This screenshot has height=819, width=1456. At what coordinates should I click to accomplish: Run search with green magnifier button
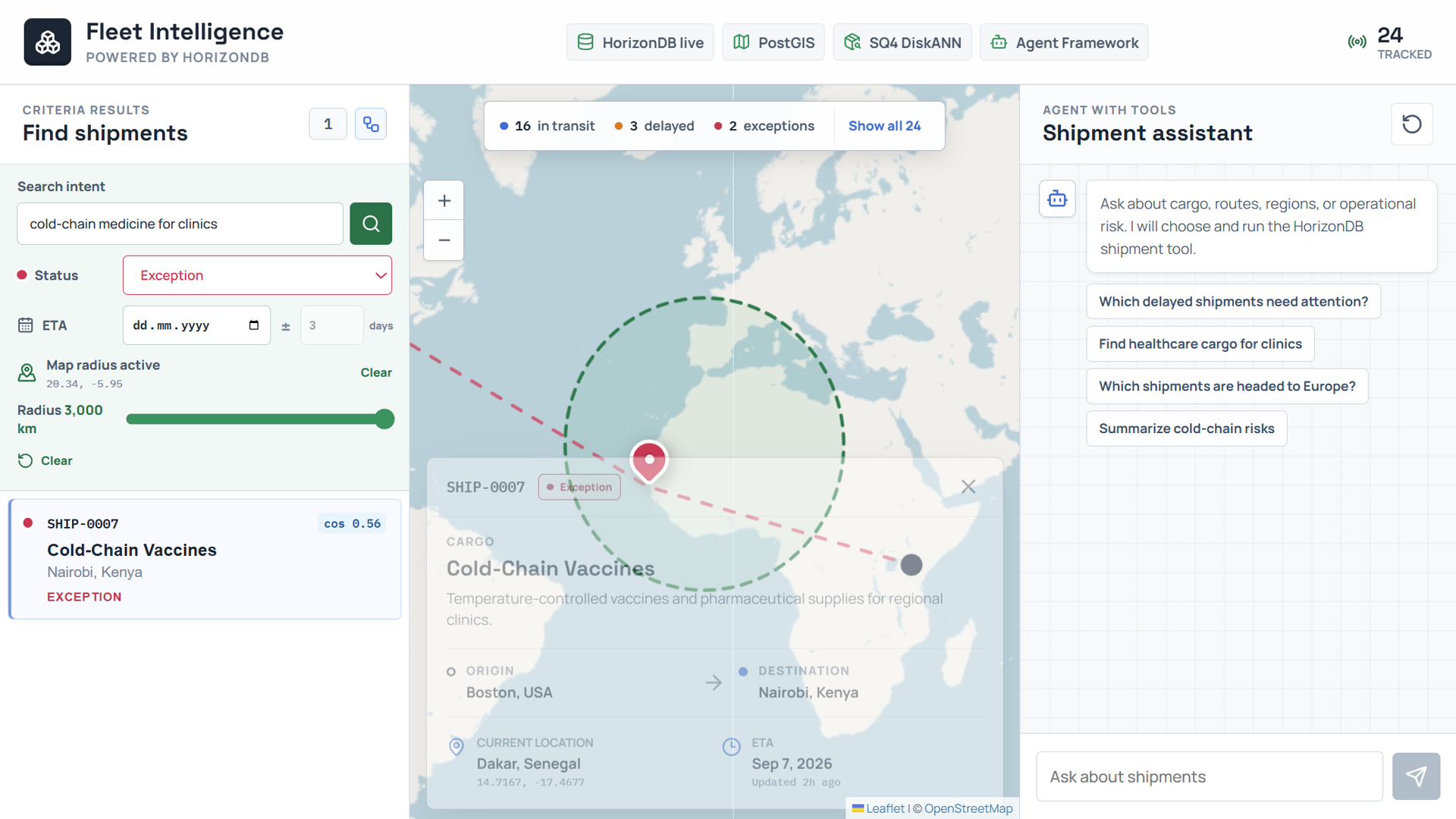tap(371, 224)
